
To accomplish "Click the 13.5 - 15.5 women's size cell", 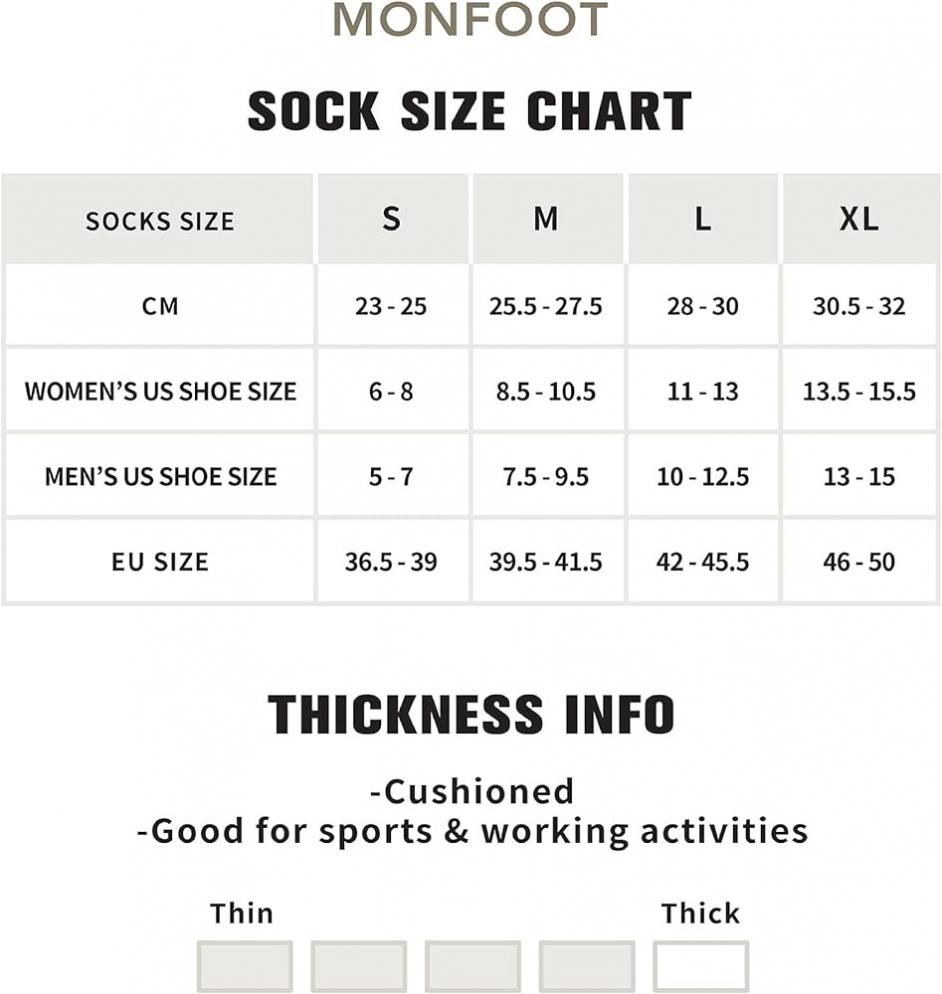I will click(x=860, y=391).
